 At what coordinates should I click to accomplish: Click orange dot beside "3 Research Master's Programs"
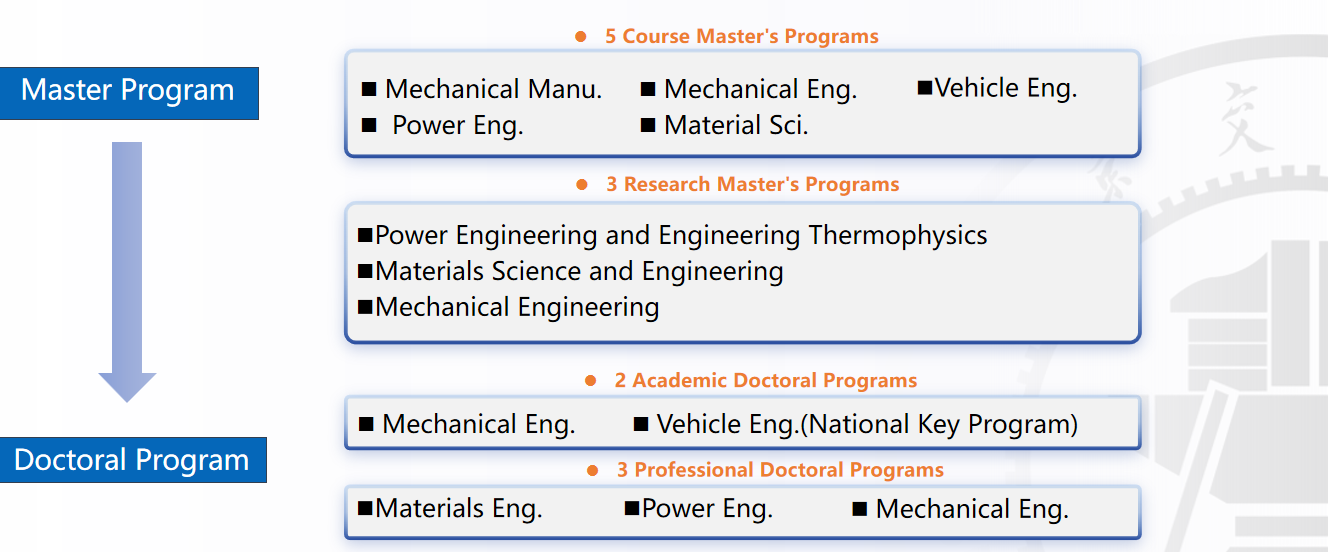582,185
